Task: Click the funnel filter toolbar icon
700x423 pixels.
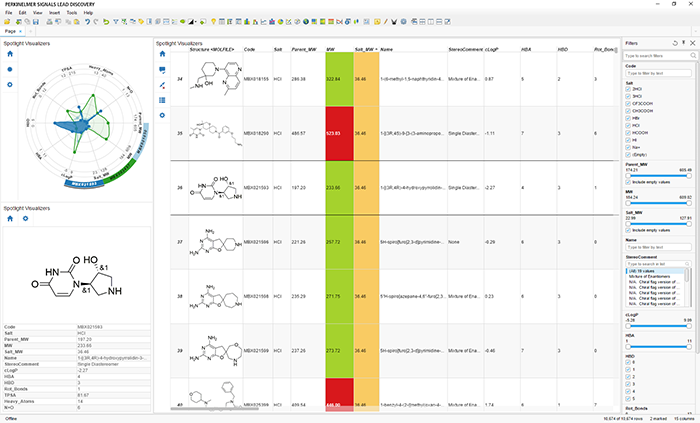Action: click(x=116, y=21)
